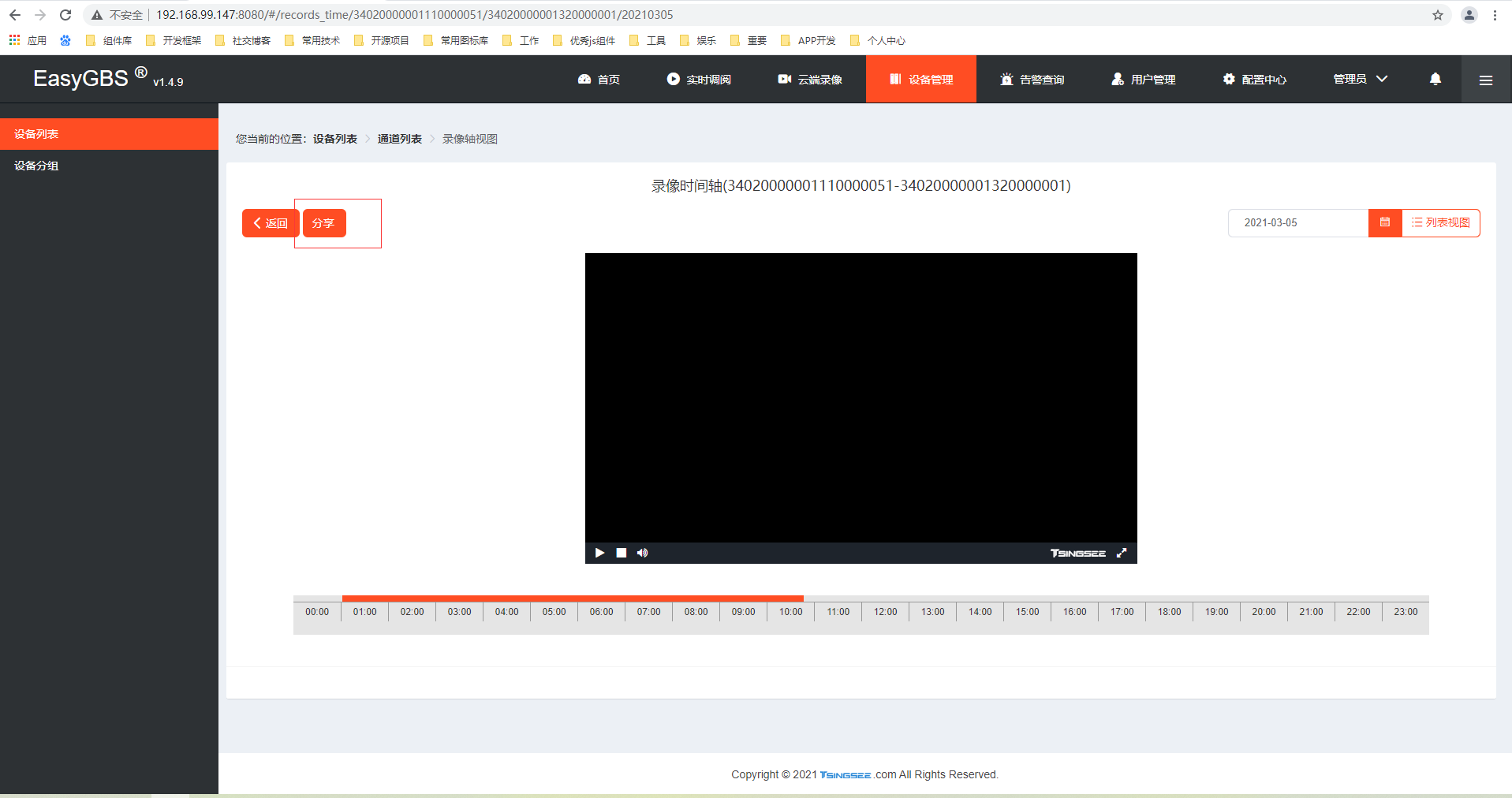
Task: Click the date field showing 2021-03-05
Action: click(1298, 222)
